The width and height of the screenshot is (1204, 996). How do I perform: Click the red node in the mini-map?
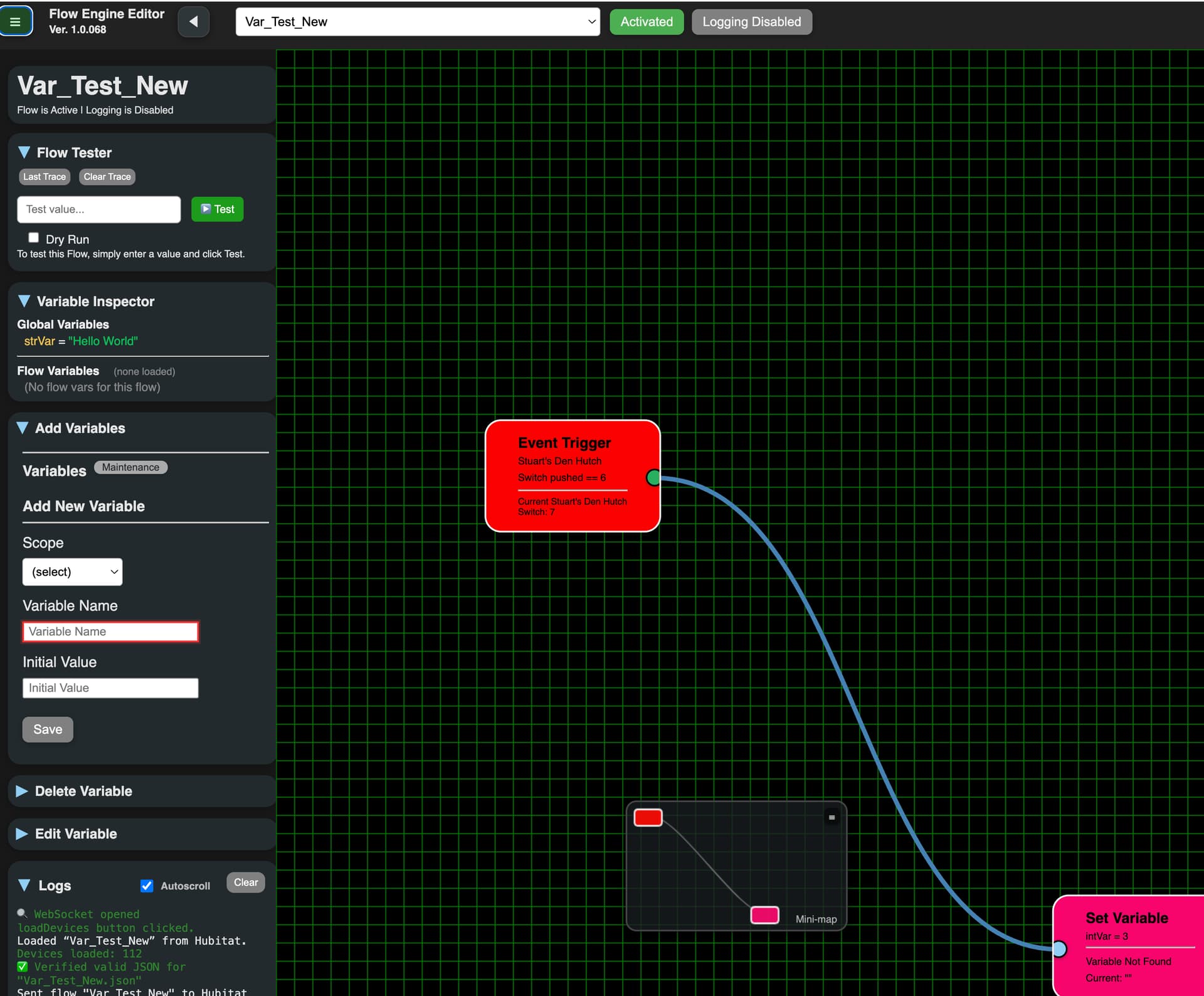(x=648, y=817)
